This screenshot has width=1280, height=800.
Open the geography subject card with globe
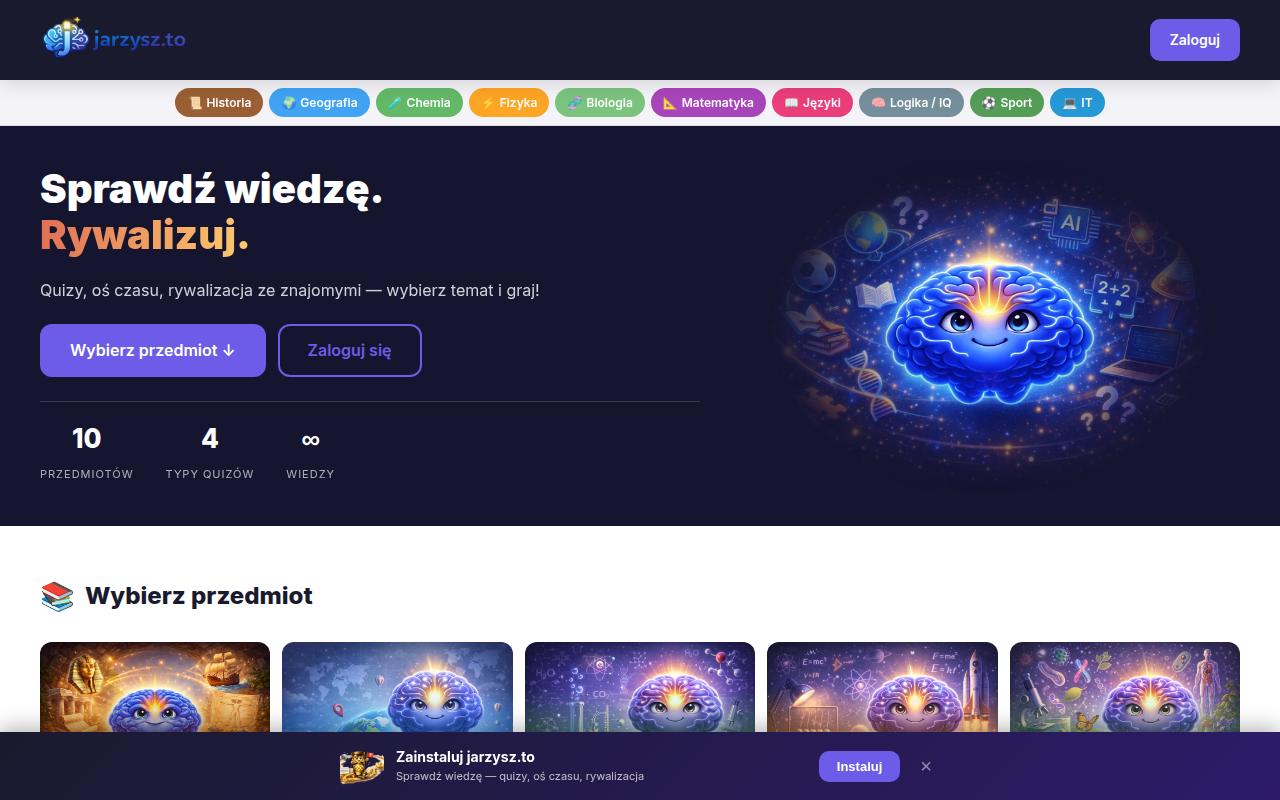point(397,687)
